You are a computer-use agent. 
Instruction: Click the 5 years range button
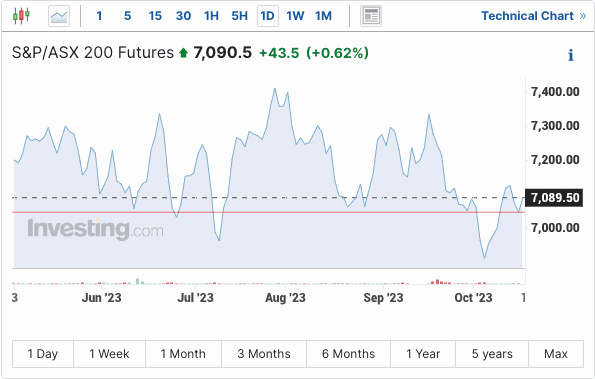coord(492,354)
